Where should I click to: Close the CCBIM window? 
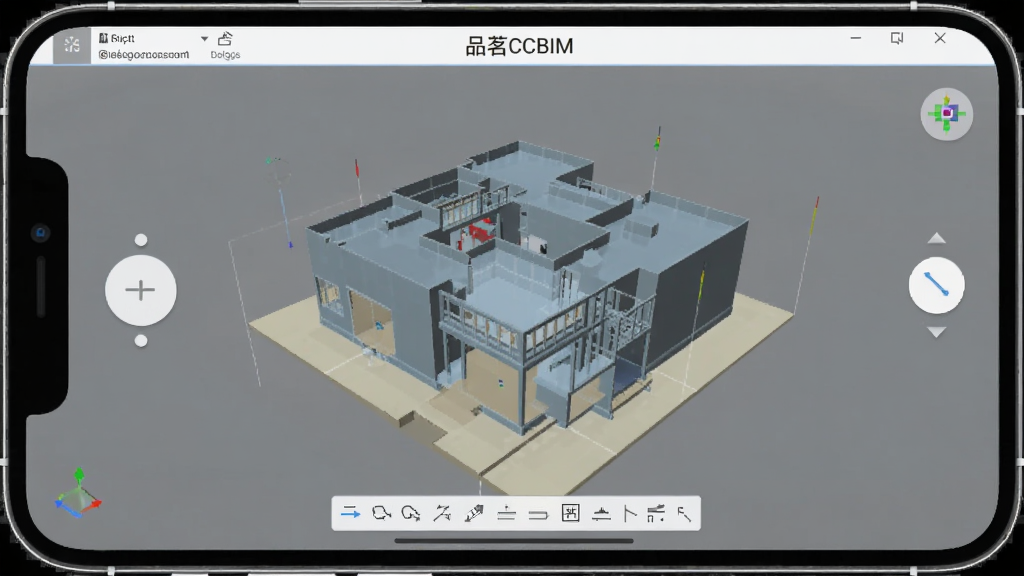point(940,38)
